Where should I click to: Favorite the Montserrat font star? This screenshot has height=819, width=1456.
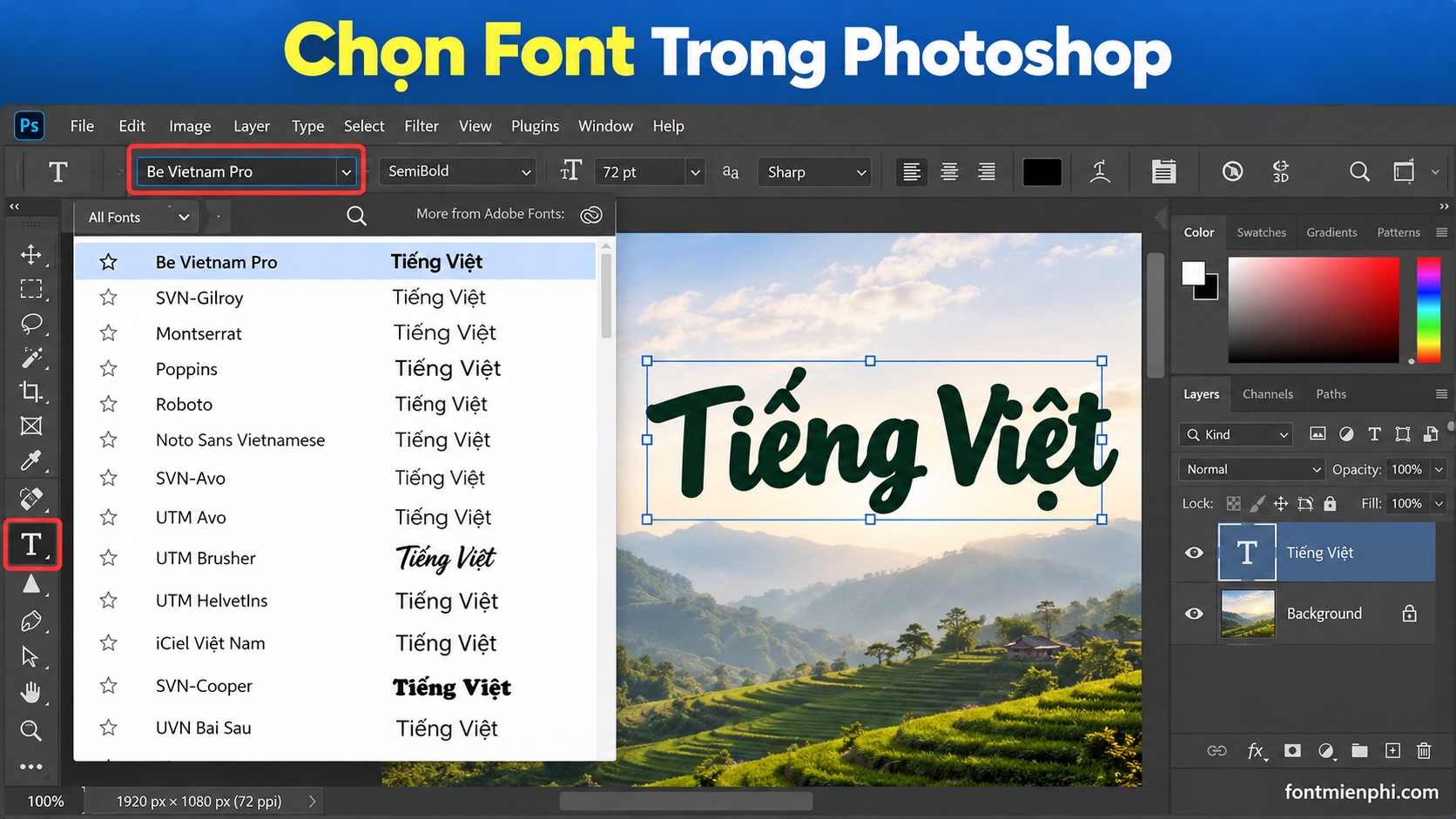[x=108, y=333]
